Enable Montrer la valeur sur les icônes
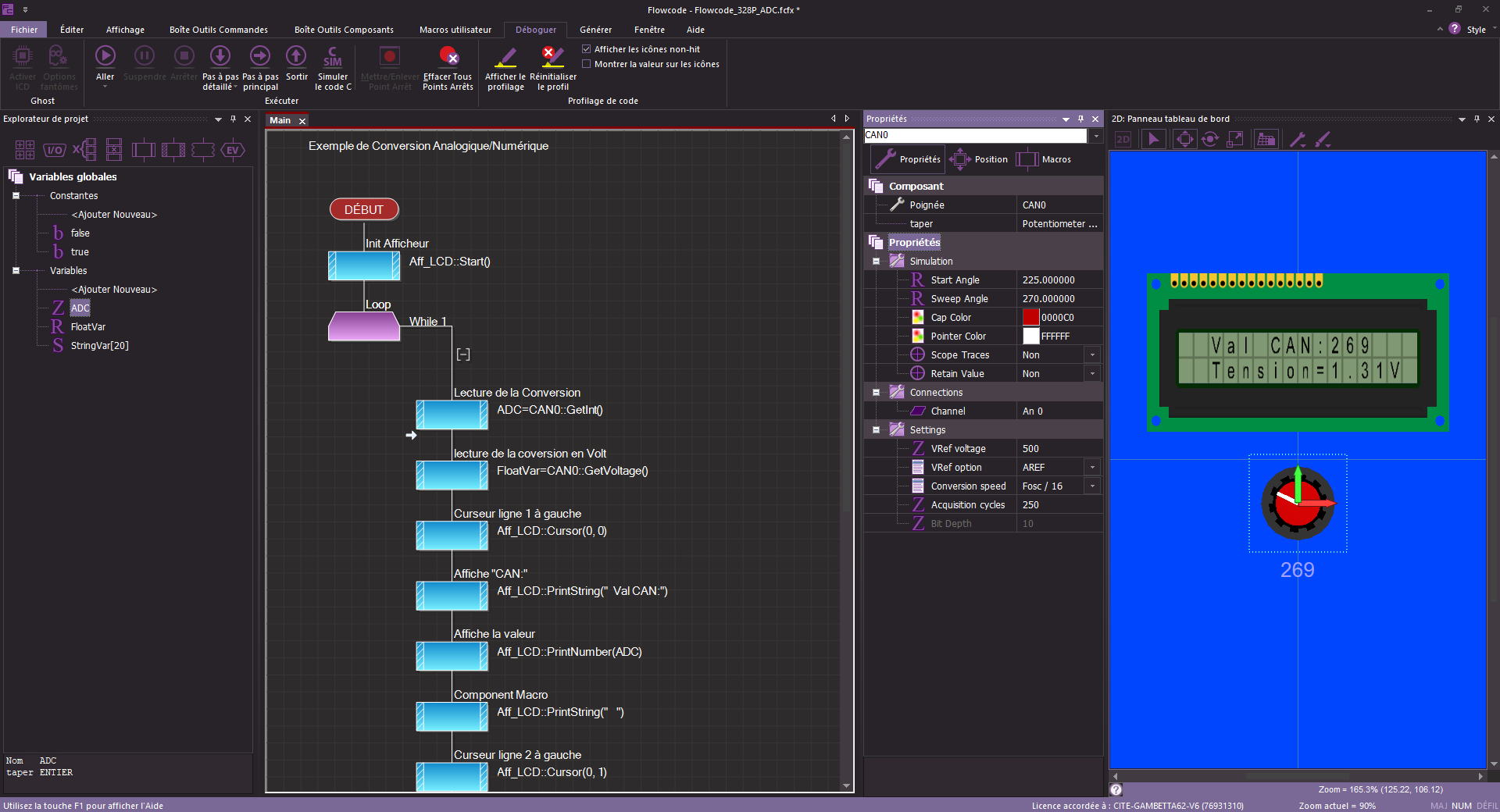Screen dimensions: 1500x812 click(587, 64)
